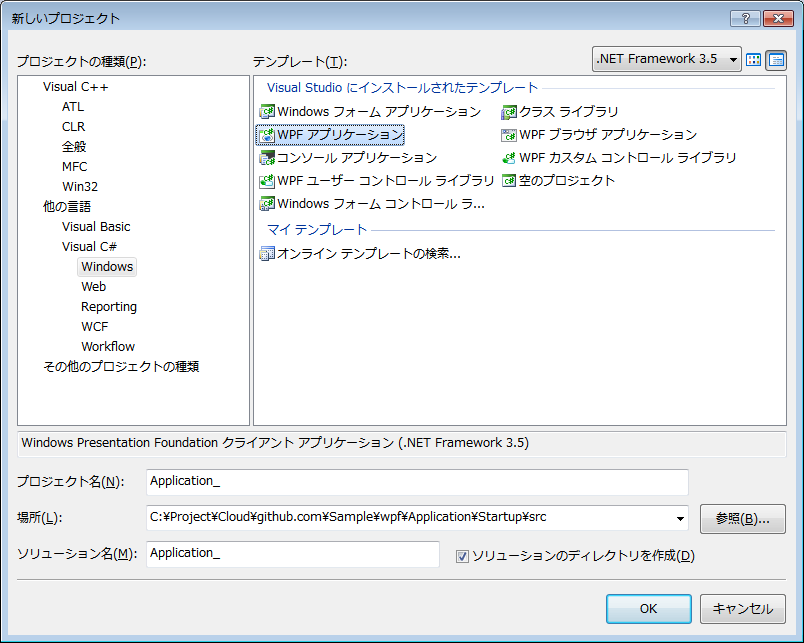
Task: Select MFC project type
Action: pyautogui.click(x=74, y=167)
